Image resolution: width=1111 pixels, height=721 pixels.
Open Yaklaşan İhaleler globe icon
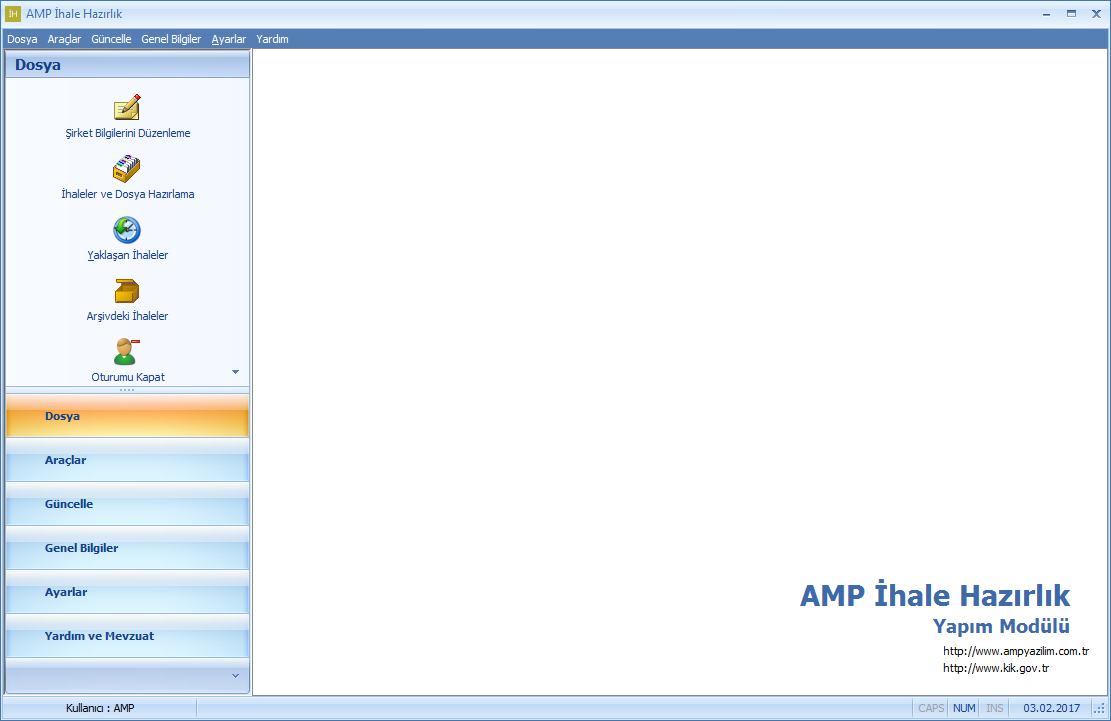tap(127, 230)
